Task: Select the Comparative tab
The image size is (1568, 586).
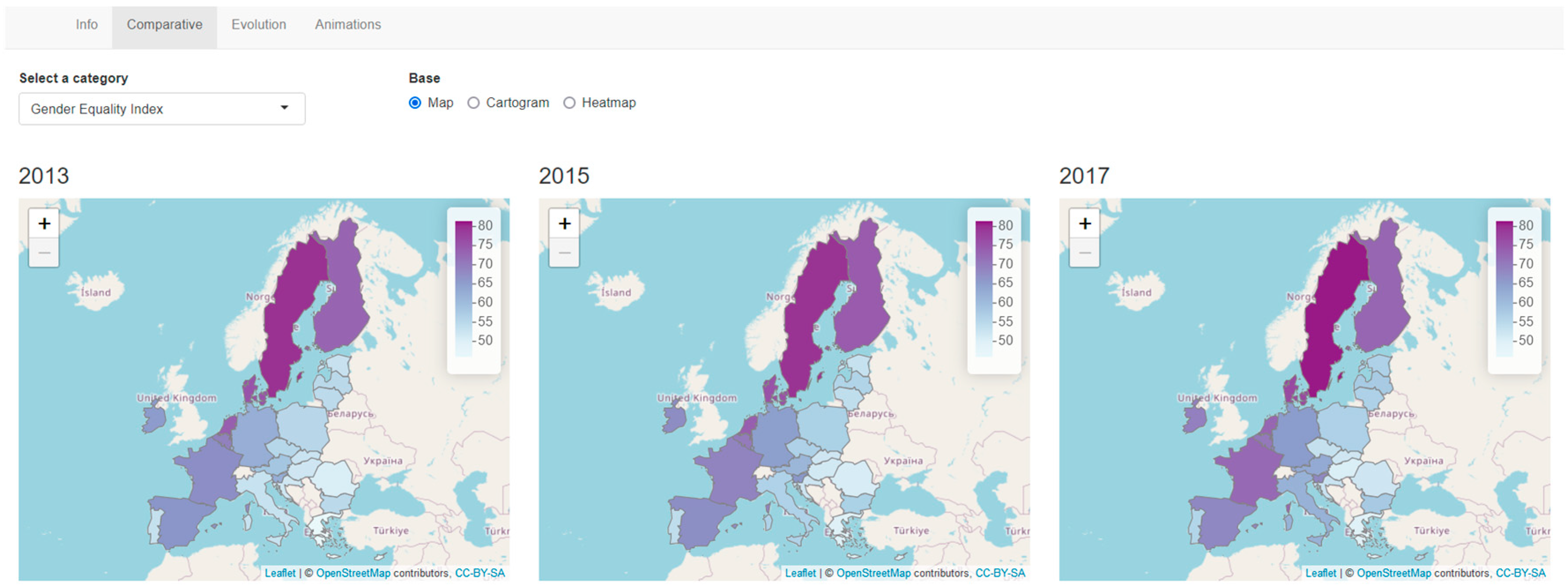Action: (164, 25)
